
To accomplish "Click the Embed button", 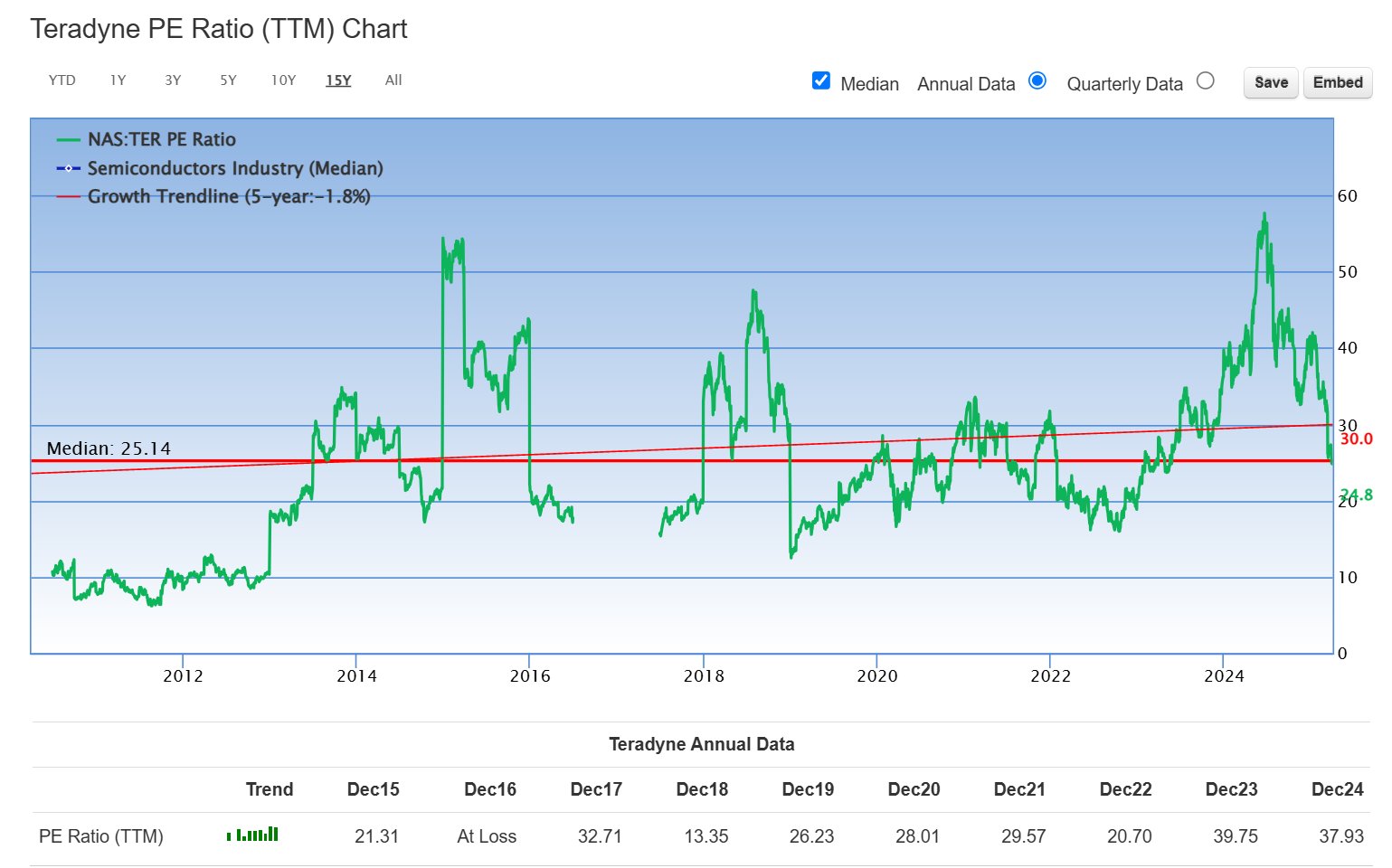I will point(1338,82).
